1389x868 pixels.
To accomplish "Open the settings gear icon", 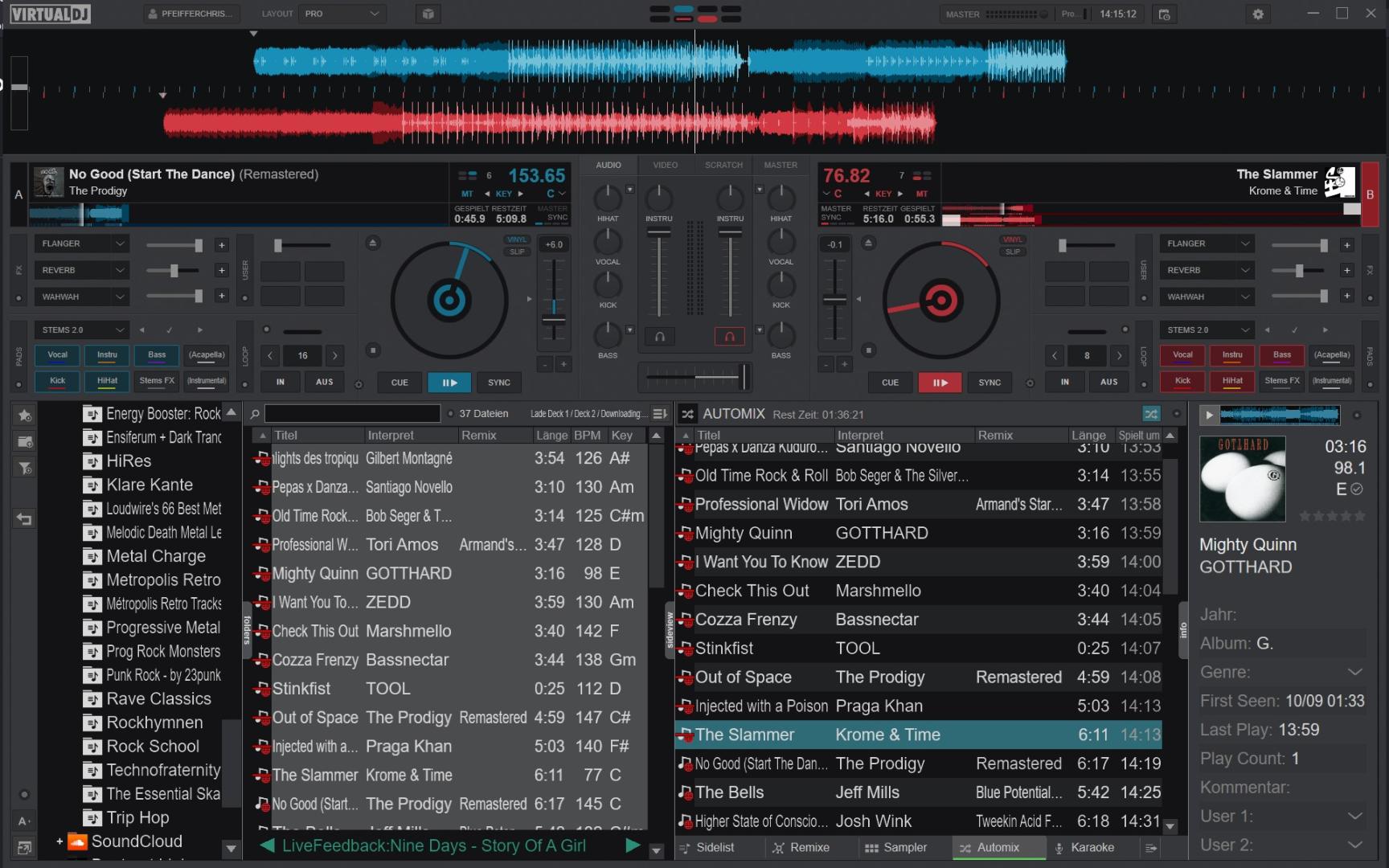I will click(x=1258, y=14).
